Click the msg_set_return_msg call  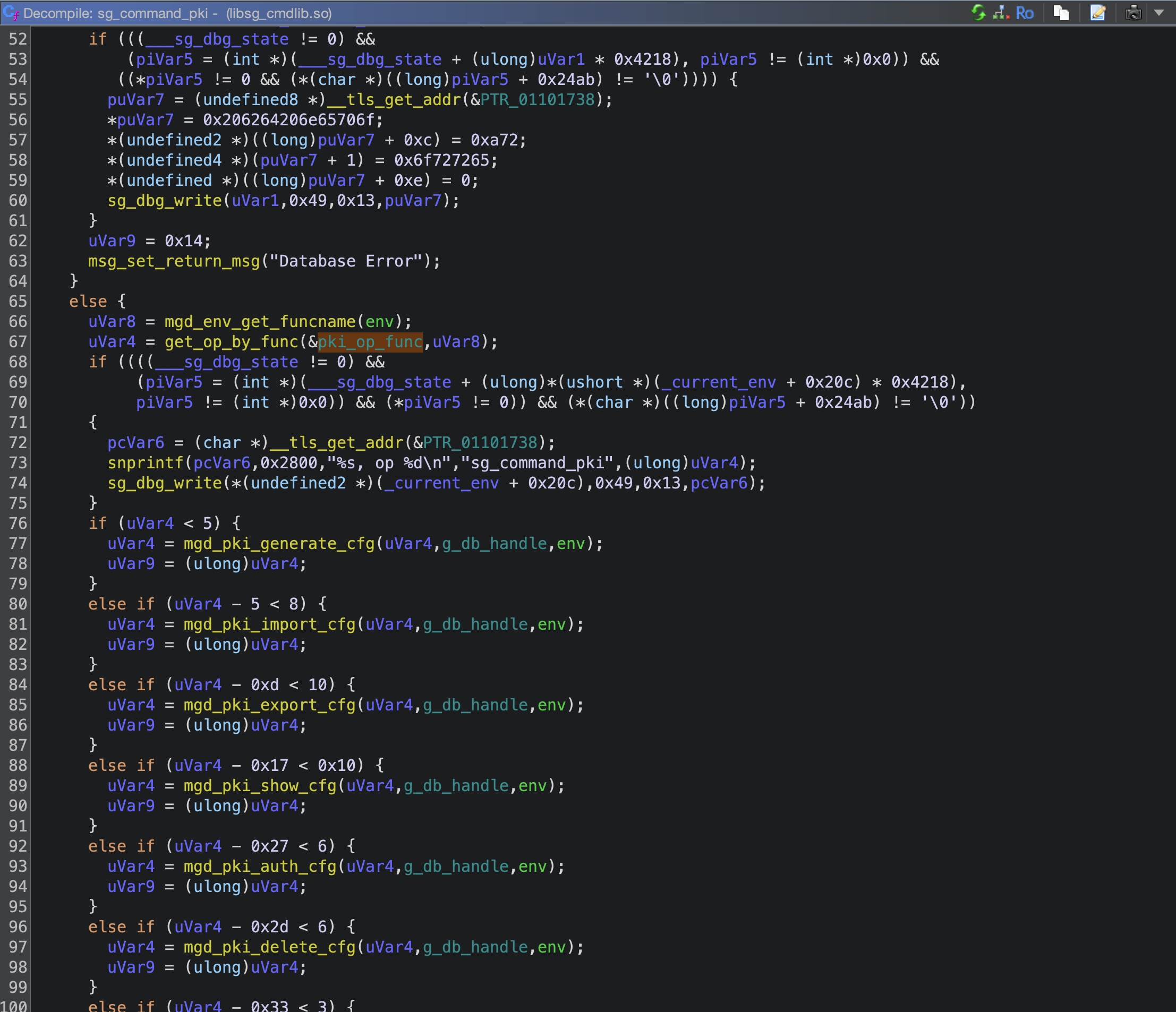[x=174, y=261]
